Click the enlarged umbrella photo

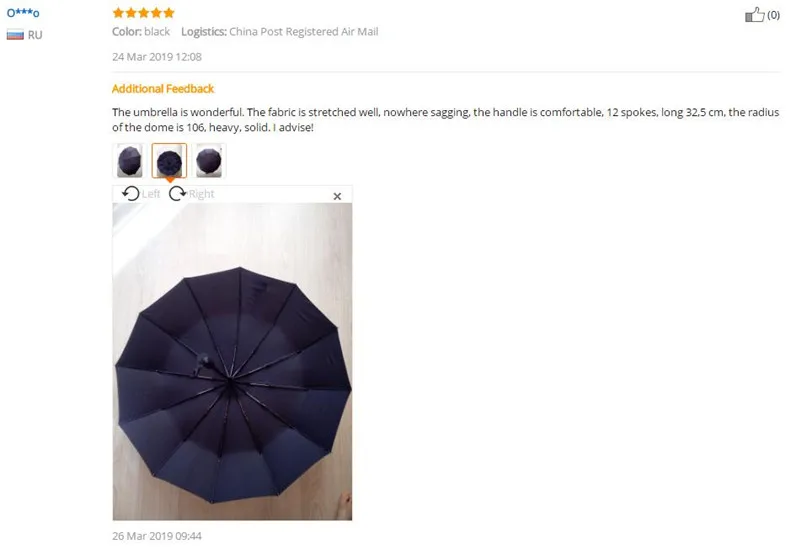pyautogui.click(x=232, y=361)
